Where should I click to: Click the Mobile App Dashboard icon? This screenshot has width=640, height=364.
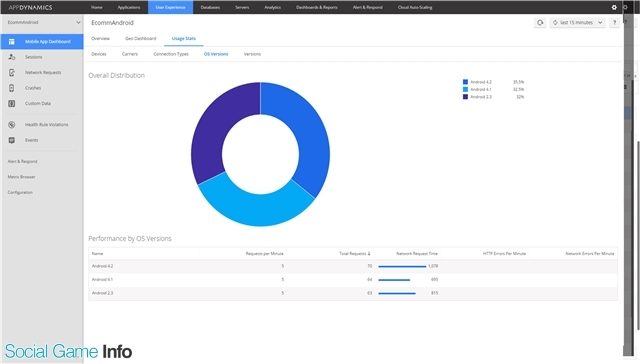(x=11, y=42)
